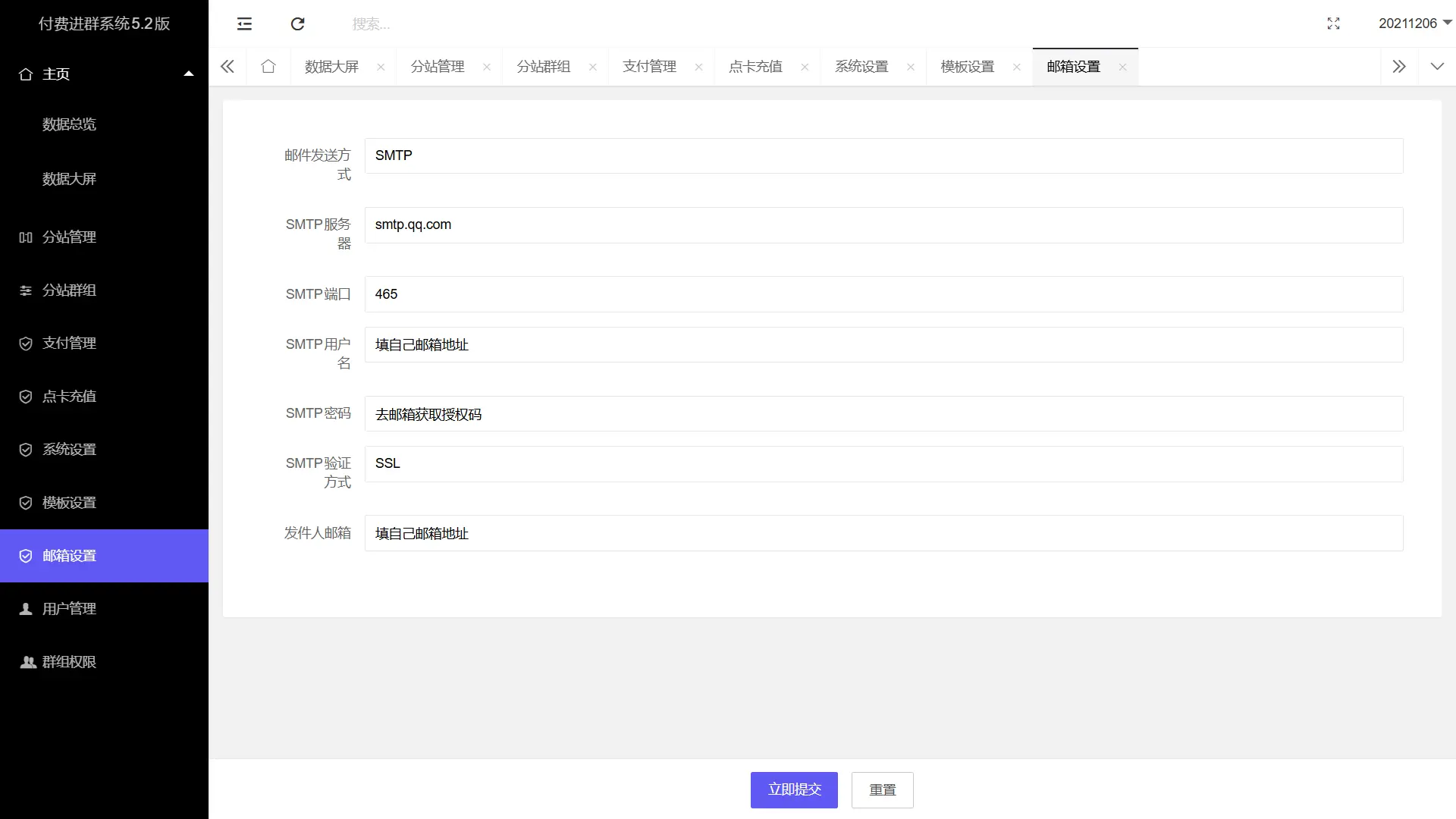This screenshot has height=819, width=1456.
Task: Open the tab options chevron on the far right
Action: [1437, 66]
